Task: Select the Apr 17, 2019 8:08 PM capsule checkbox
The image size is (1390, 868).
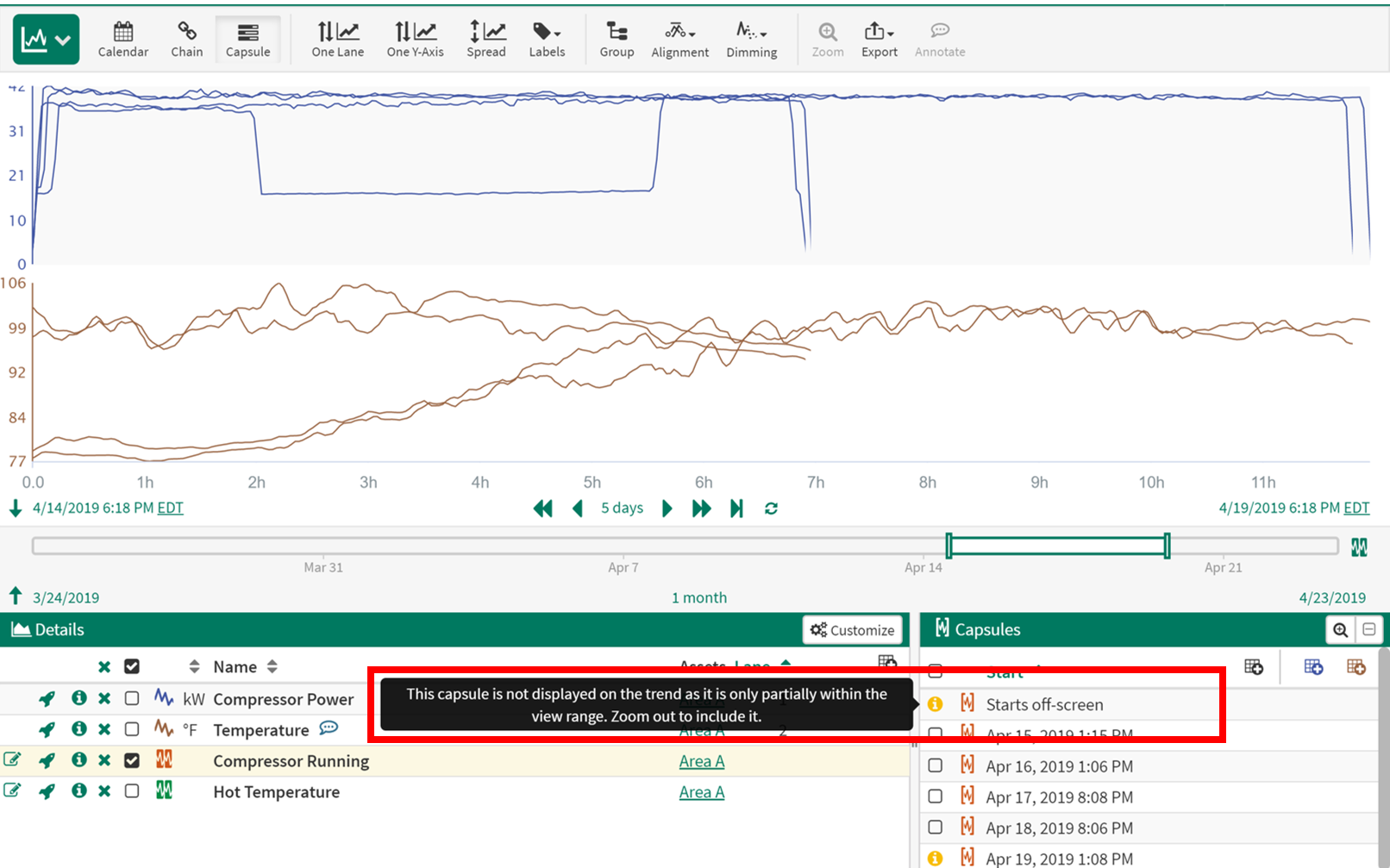Action: (x=936, y=797)
